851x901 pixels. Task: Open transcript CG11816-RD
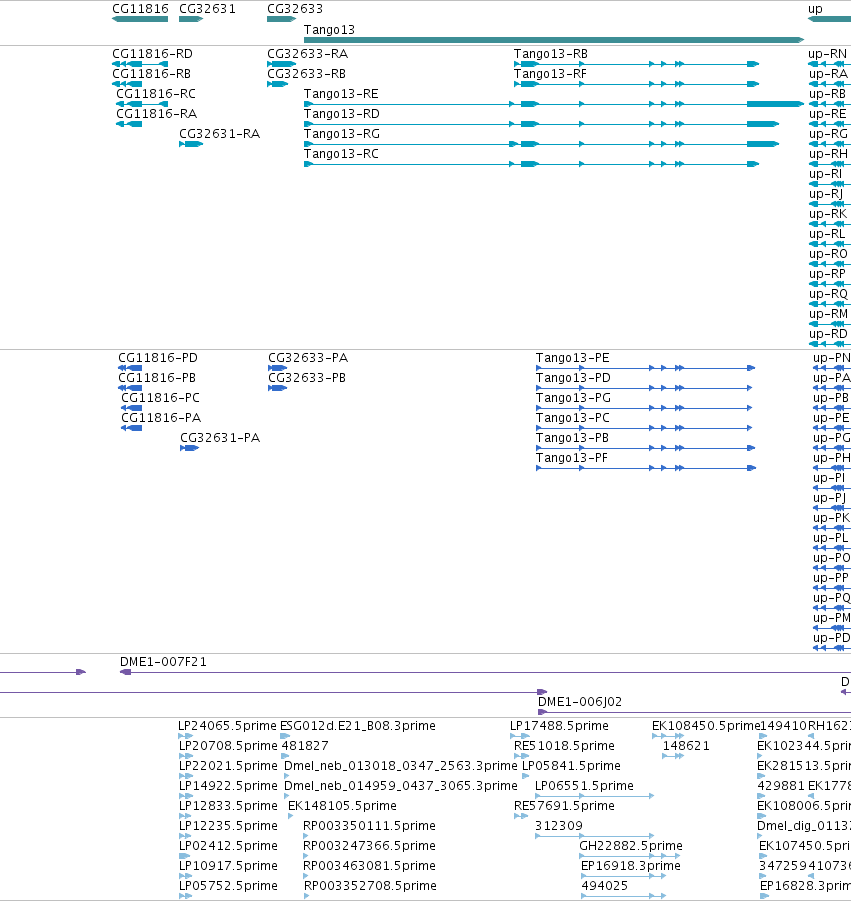[x=152, y=53]
